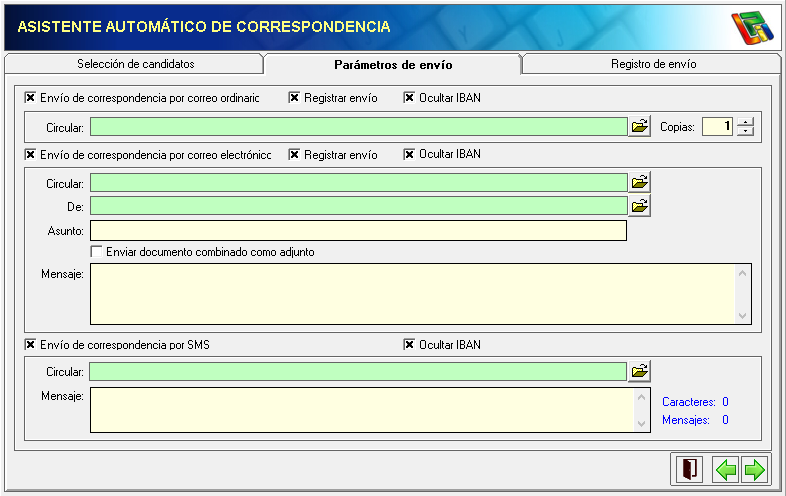786x496 pixels.
Task: Toggle Ocultar IBAN for SMS section
Action: coord(409,345)
